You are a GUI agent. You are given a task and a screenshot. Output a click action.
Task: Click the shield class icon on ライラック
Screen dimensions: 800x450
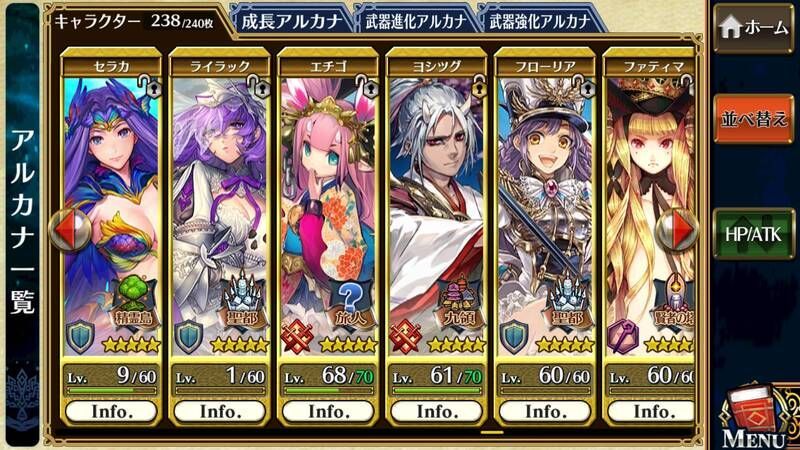[189, 337]
